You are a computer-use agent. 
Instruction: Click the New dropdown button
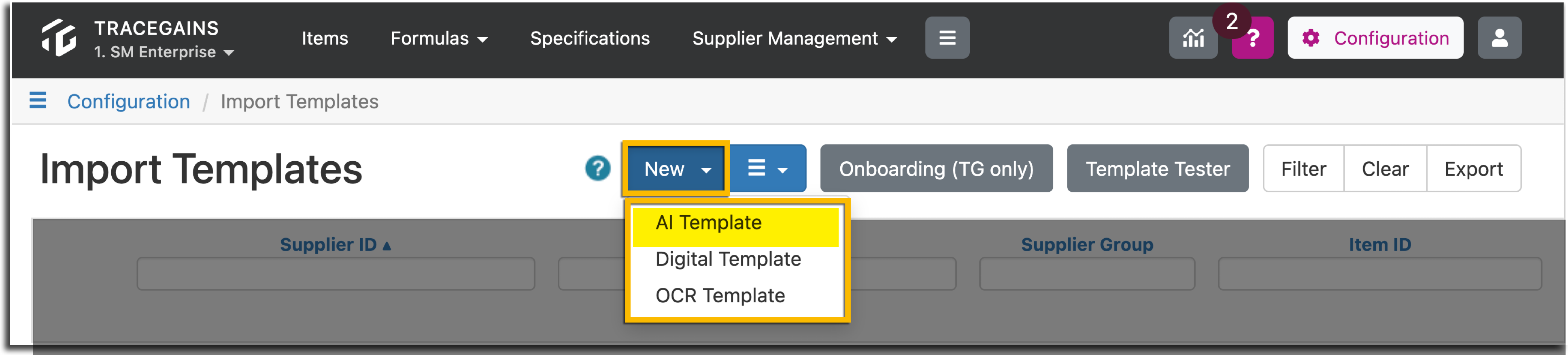tap(676, 169)
